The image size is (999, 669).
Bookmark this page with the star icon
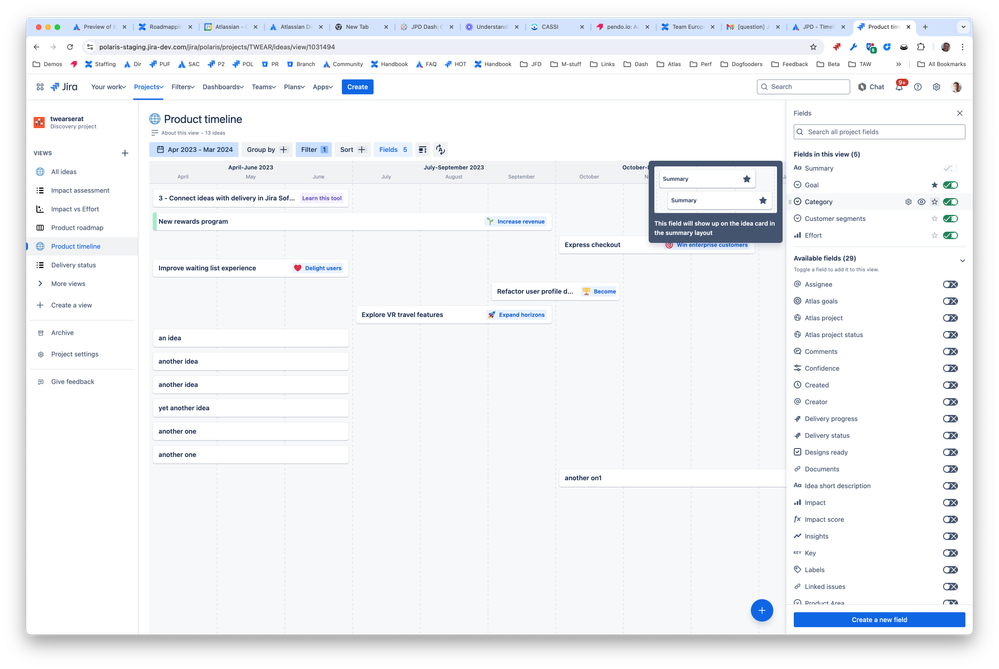813,47
